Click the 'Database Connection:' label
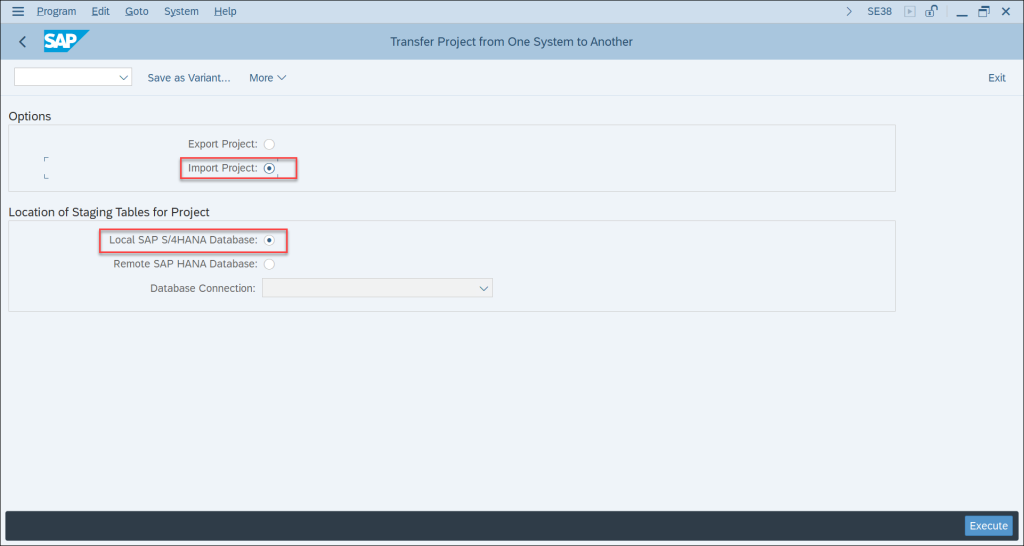Viewport: 1024px width, 546px height. 203,288
